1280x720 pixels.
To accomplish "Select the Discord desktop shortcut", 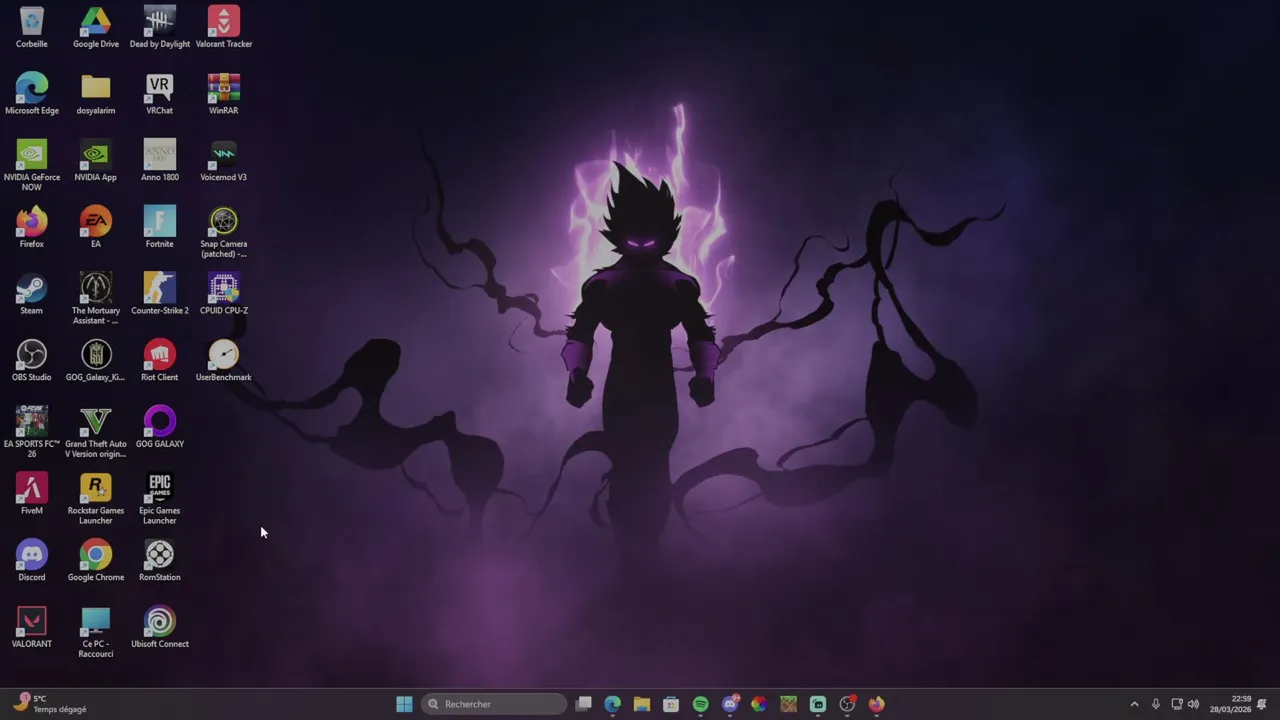I will (32, 560).
